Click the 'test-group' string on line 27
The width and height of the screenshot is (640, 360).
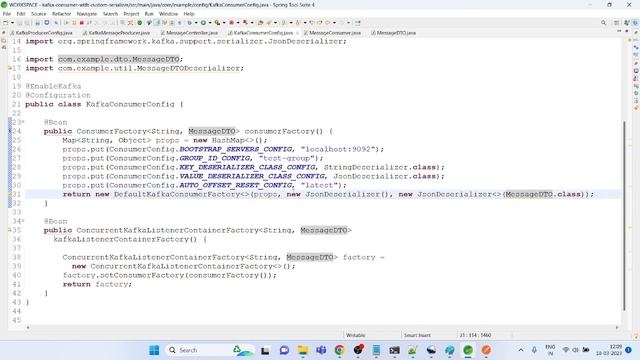[x=286, y=158]
